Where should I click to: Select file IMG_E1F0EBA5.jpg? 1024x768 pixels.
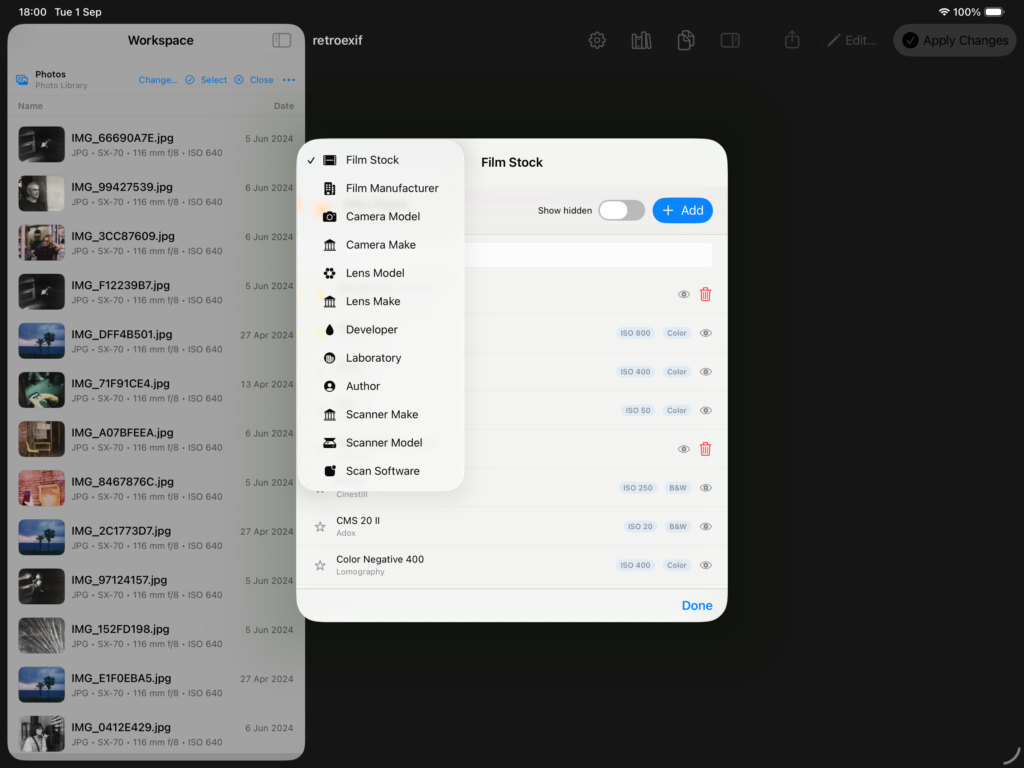(156, 684)
